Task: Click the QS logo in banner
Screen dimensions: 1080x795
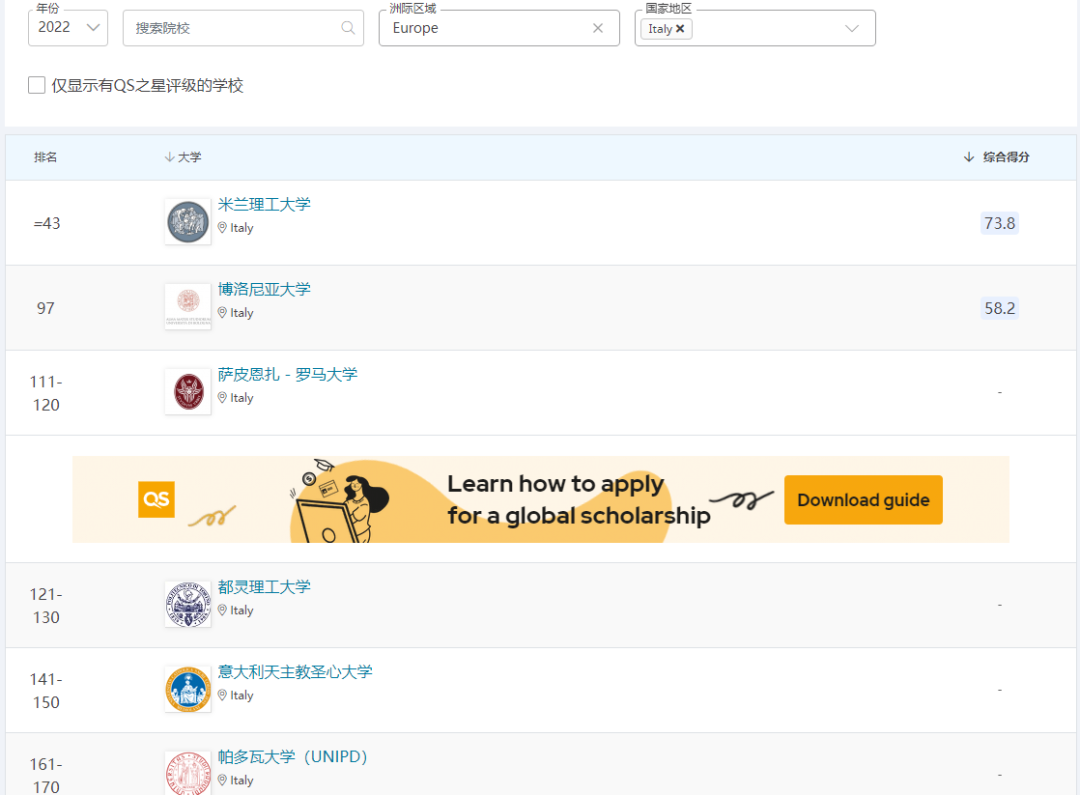Action: pyautogui.click(x=157, y=499)
